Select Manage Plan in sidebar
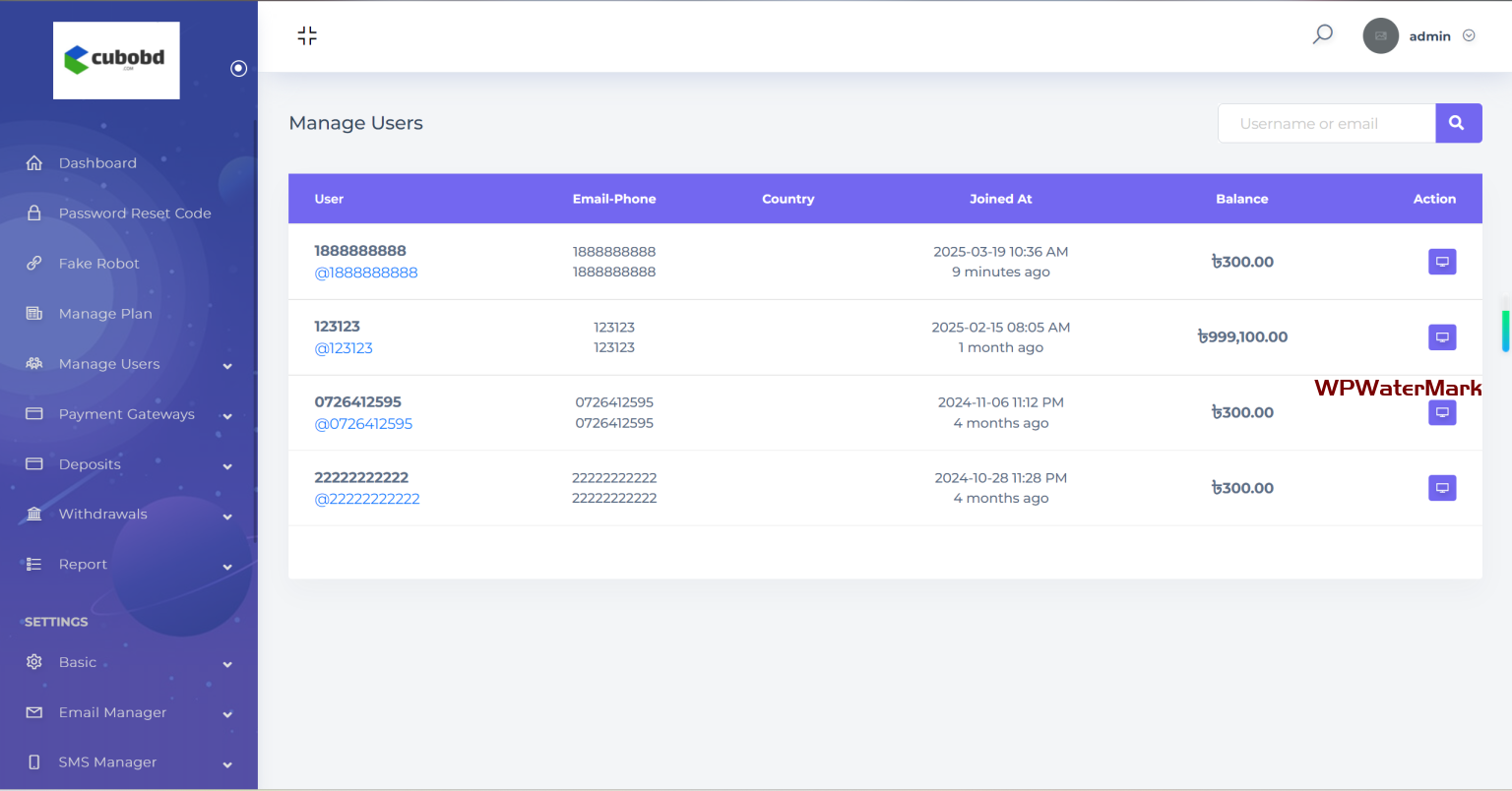This screenshot has width=1512, height=791. (105, 314)
